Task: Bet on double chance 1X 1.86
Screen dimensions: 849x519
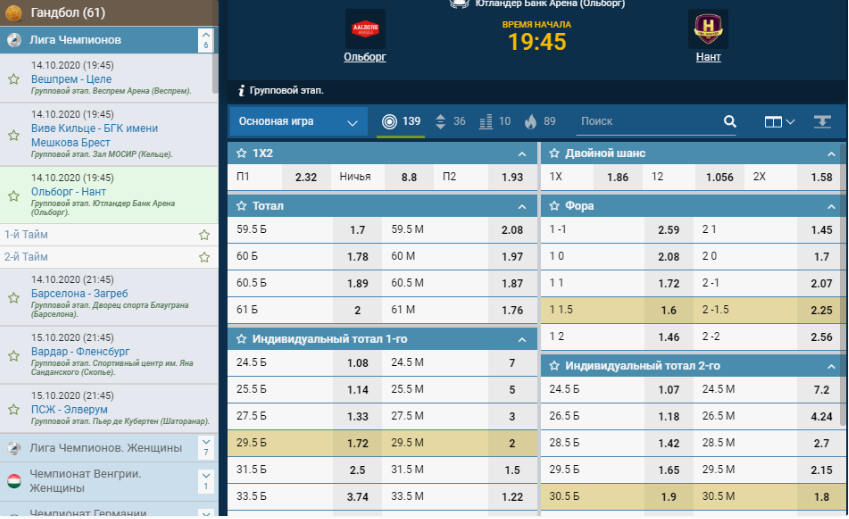Action: click(617, 177)
